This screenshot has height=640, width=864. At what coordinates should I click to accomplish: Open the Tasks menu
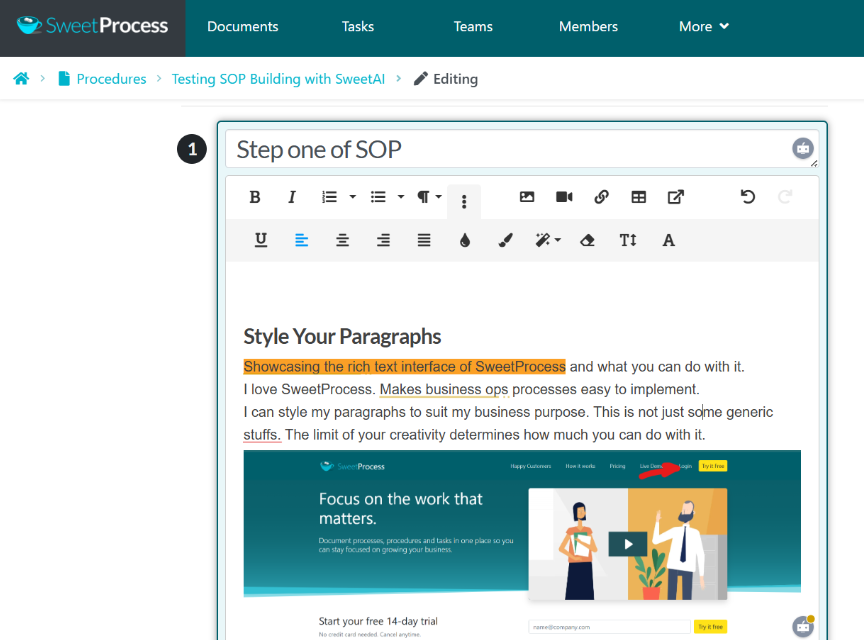click(x=358, y=26)
